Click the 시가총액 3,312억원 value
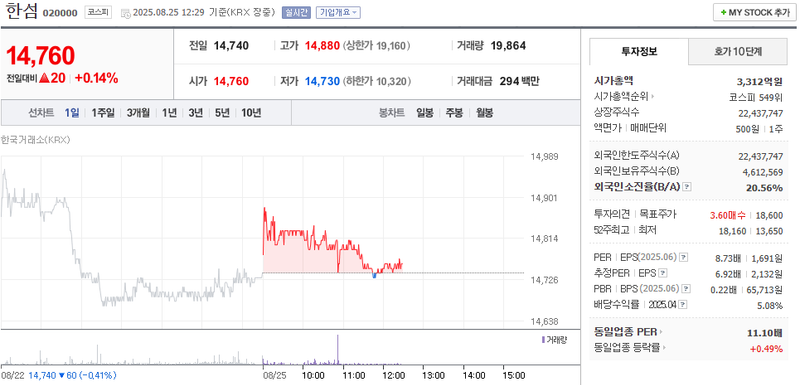Image resolution: width=800 pixels, height=385 pixels. click(760, 81)
